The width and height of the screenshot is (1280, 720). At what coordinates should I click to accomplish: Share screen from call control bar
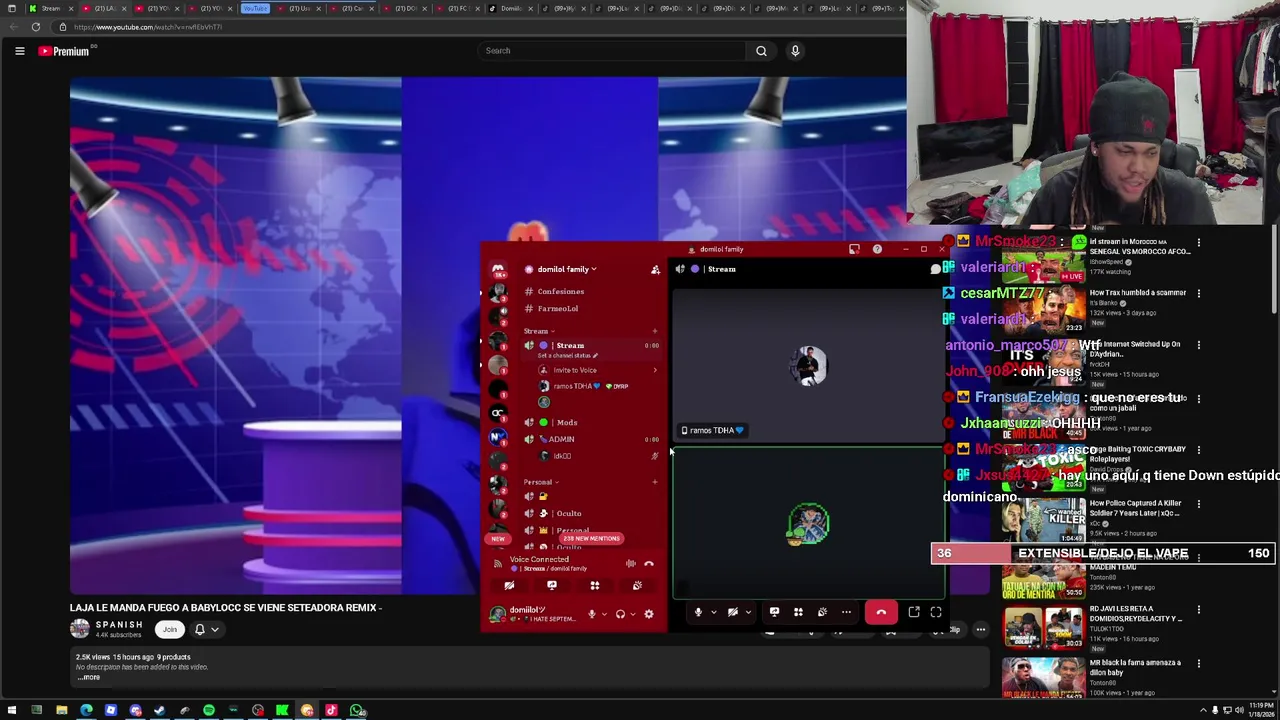pyautogui.click(x=774, y=612)
